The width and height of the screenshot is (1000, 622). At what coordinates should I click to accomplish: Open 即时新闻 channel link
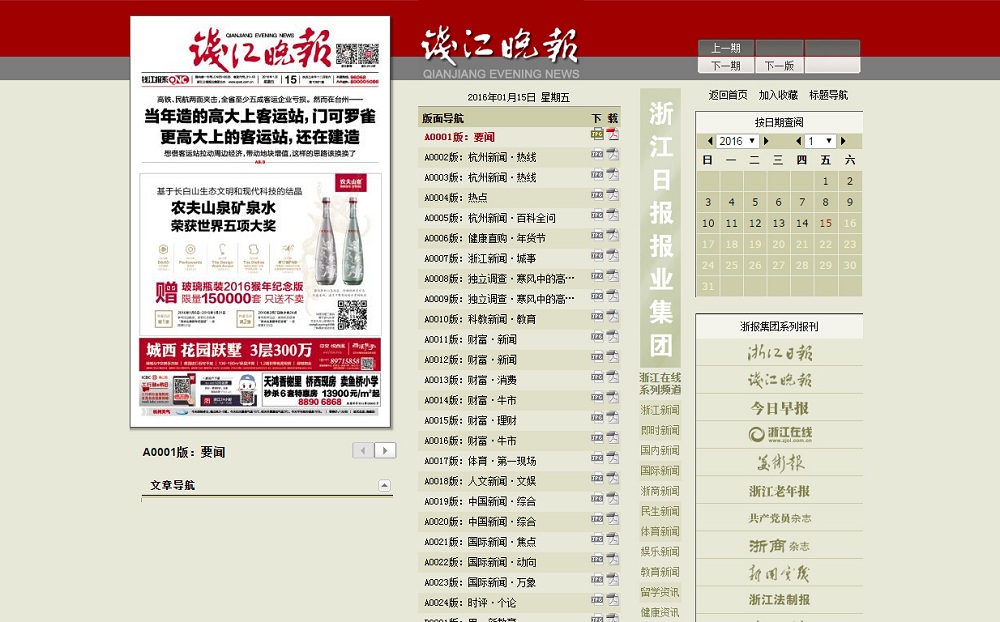[660, 431]
